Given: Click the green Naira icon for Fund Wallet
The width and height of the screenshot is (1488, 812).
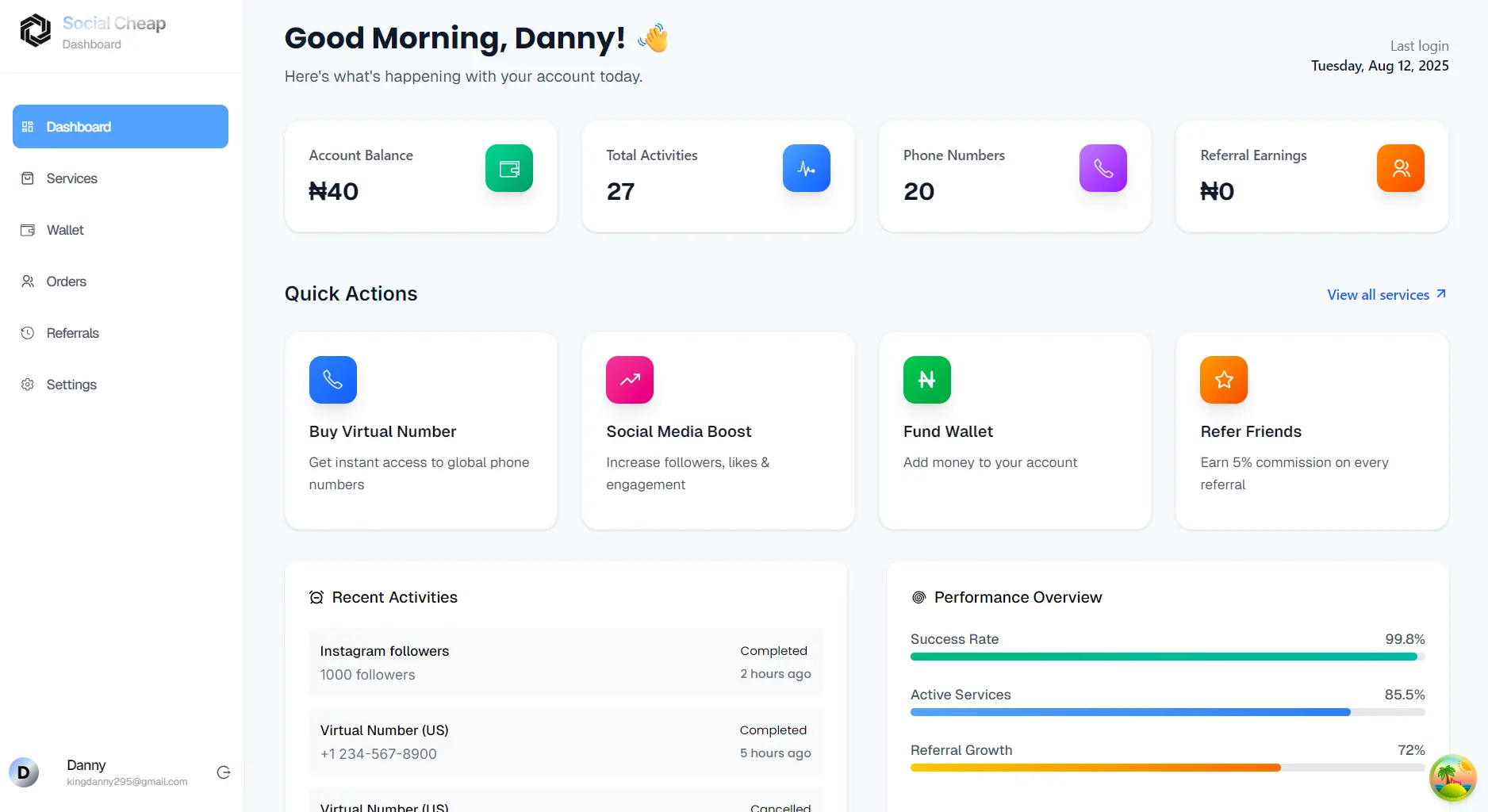Looking at the screenshot, I should pyautogui.click(x=926, y=380).
